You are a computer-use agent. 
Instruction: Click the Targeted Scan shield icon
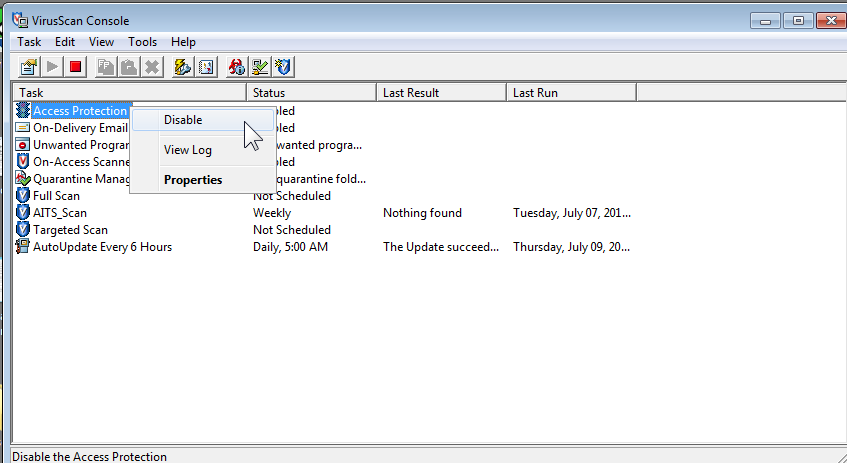click(23, 230)
